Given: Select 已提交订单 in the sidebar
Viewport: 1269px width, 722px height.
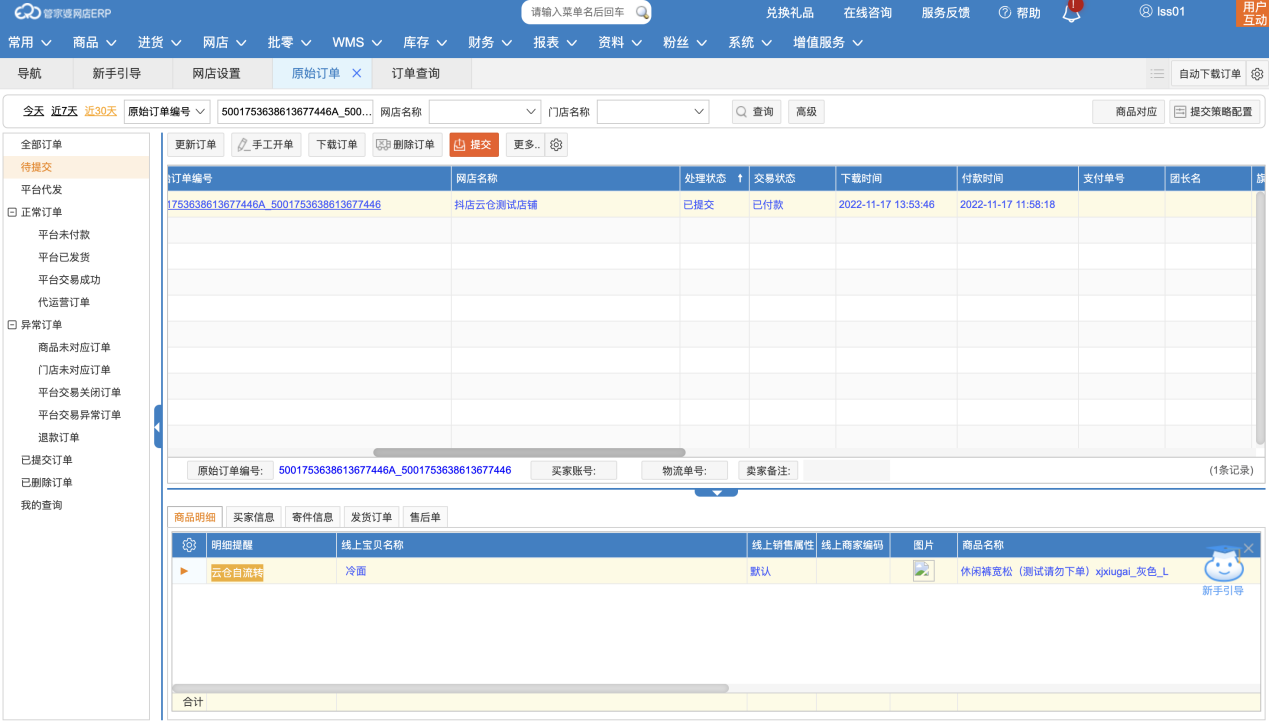Looking at the screenshot, I should [47, 460].
